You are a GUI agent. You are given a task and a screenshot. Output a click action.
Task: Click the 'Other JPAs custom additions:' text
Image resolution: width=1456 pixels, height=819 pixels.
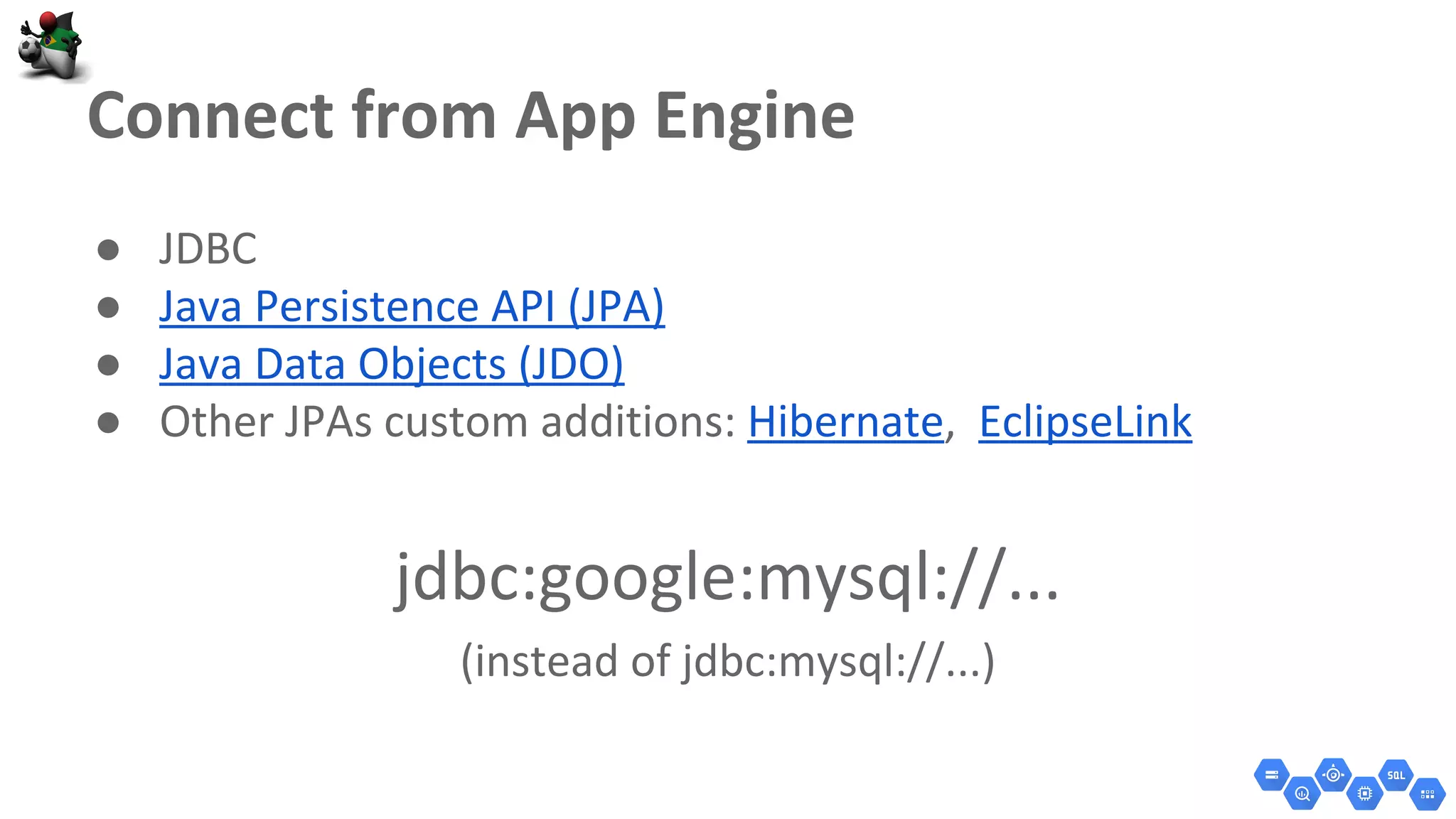(448, 422)
